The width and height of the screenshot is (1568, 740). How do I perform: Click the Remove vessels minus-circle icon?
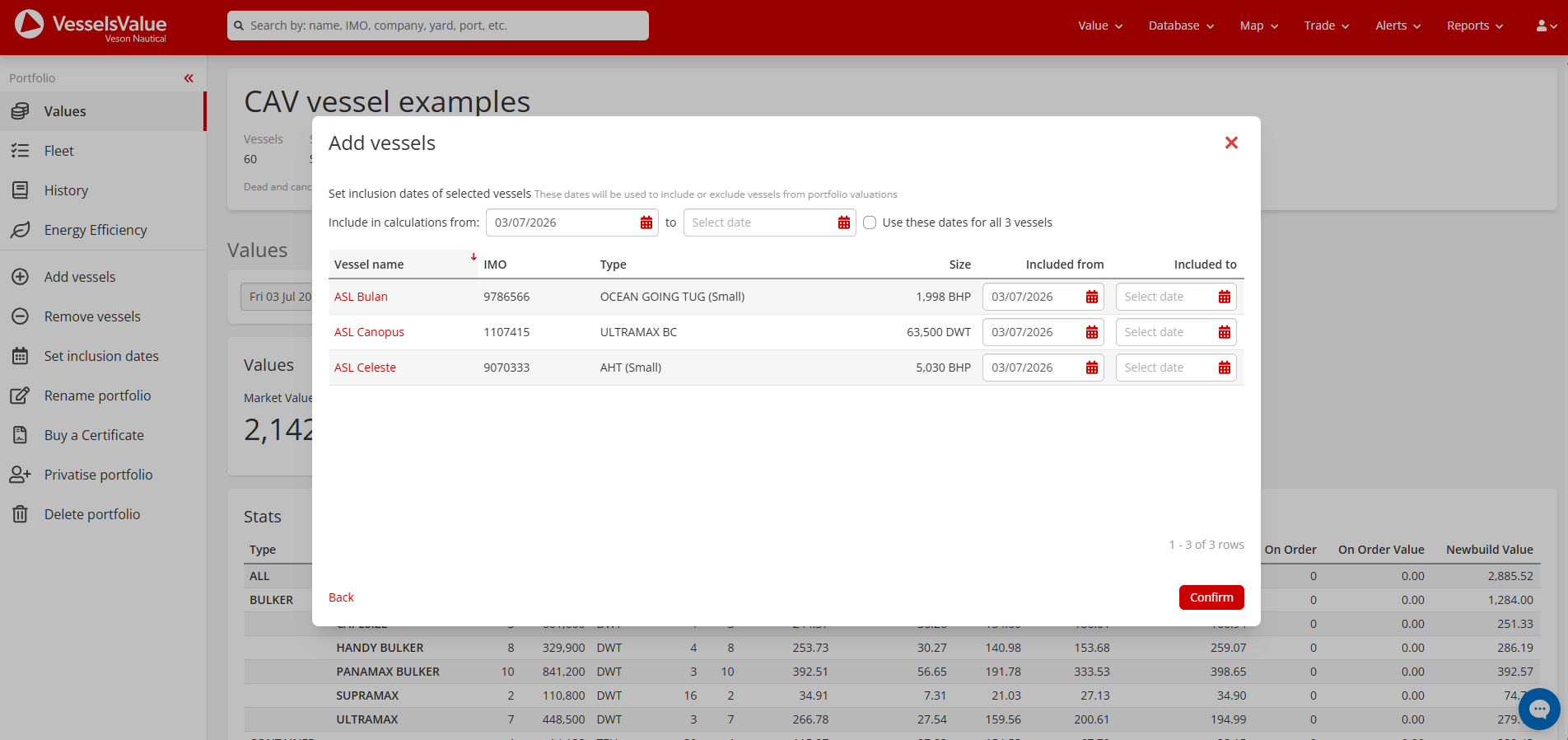[x=21, y=316]
